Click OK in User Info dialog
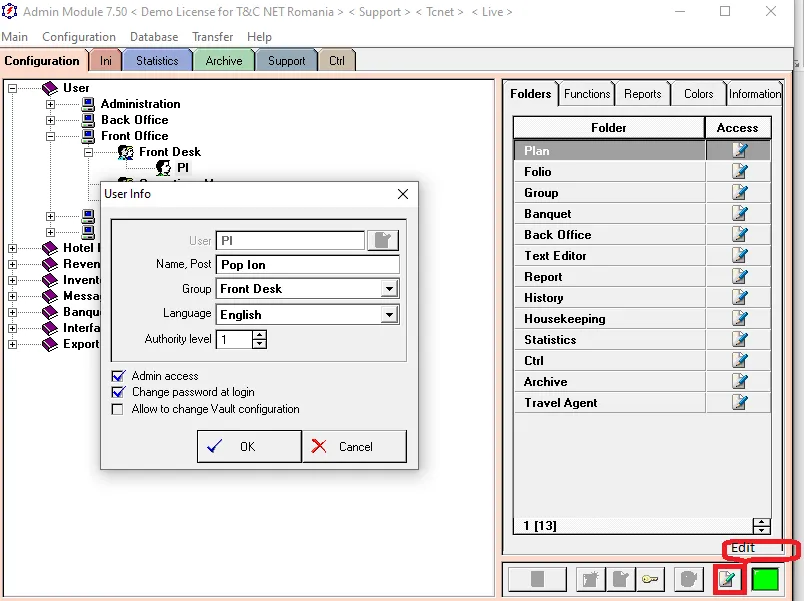The image size is (804, 601). click(x=249, y=447)
